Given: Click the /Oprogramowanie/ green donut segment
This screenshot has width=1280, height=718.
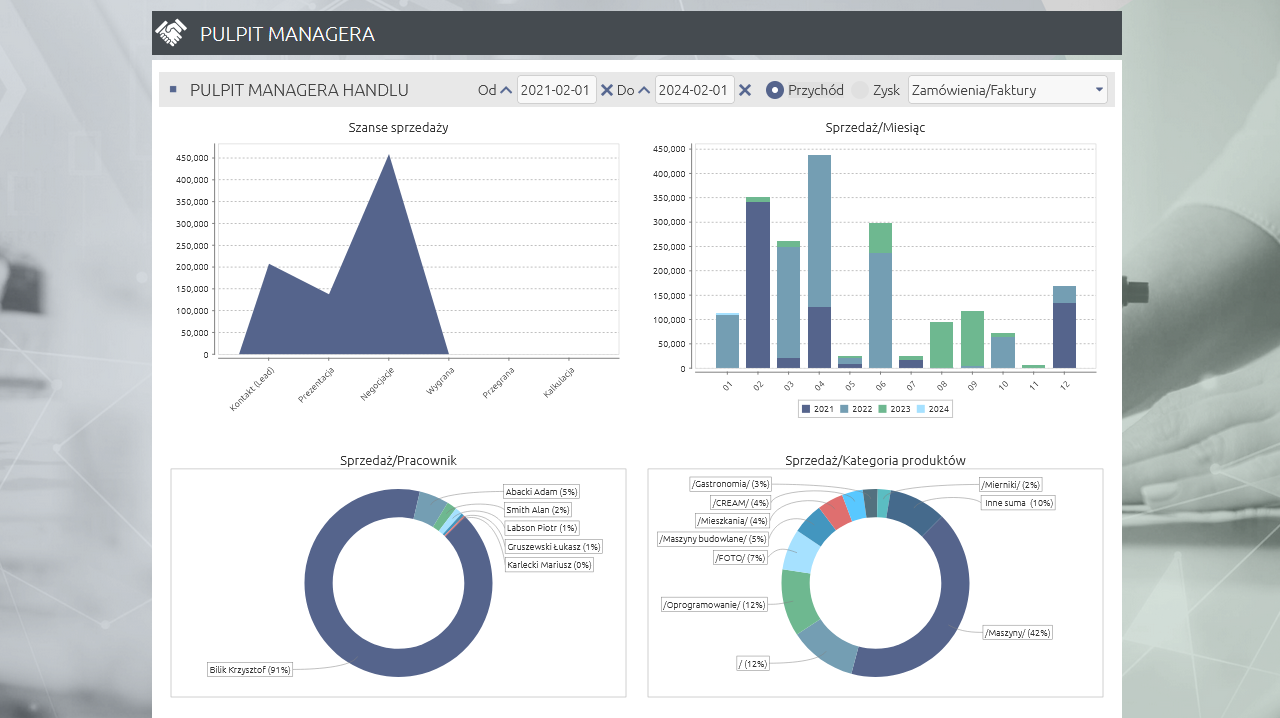Looking at the screenshot, I should [797, 600].
